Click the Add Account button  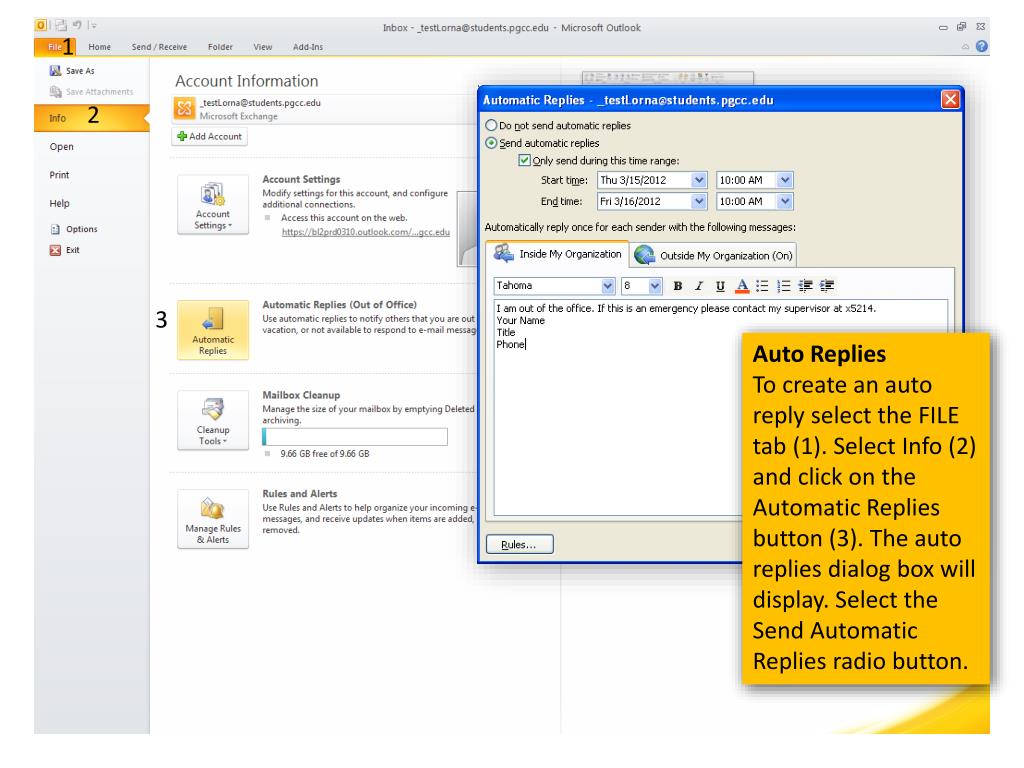click(x=210, y=136)
